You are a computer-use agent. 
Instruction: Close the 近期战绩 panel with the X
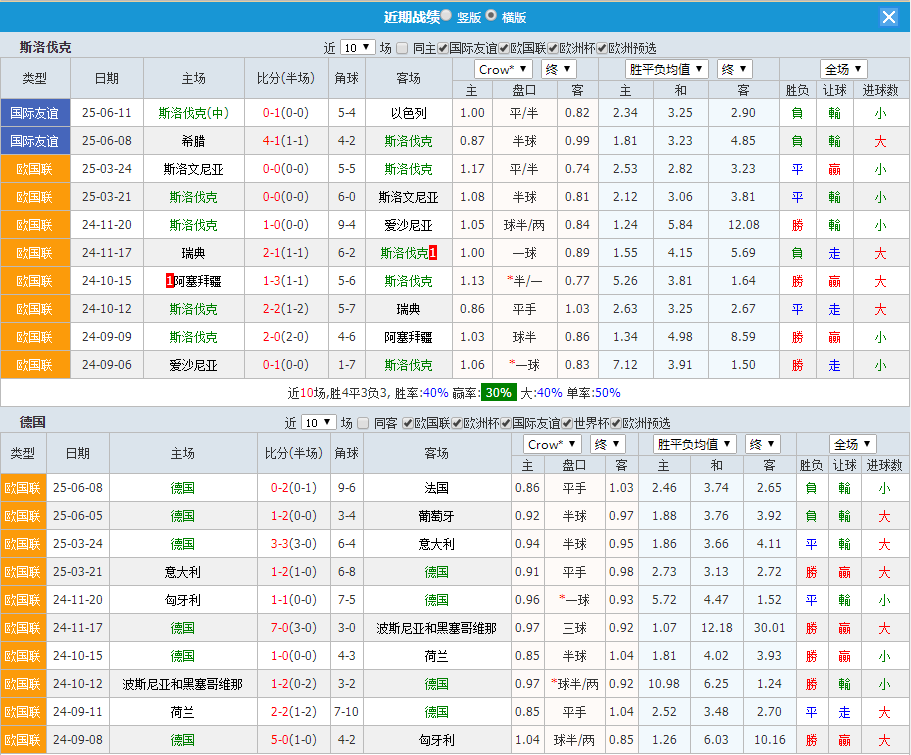tap(888, 16)
